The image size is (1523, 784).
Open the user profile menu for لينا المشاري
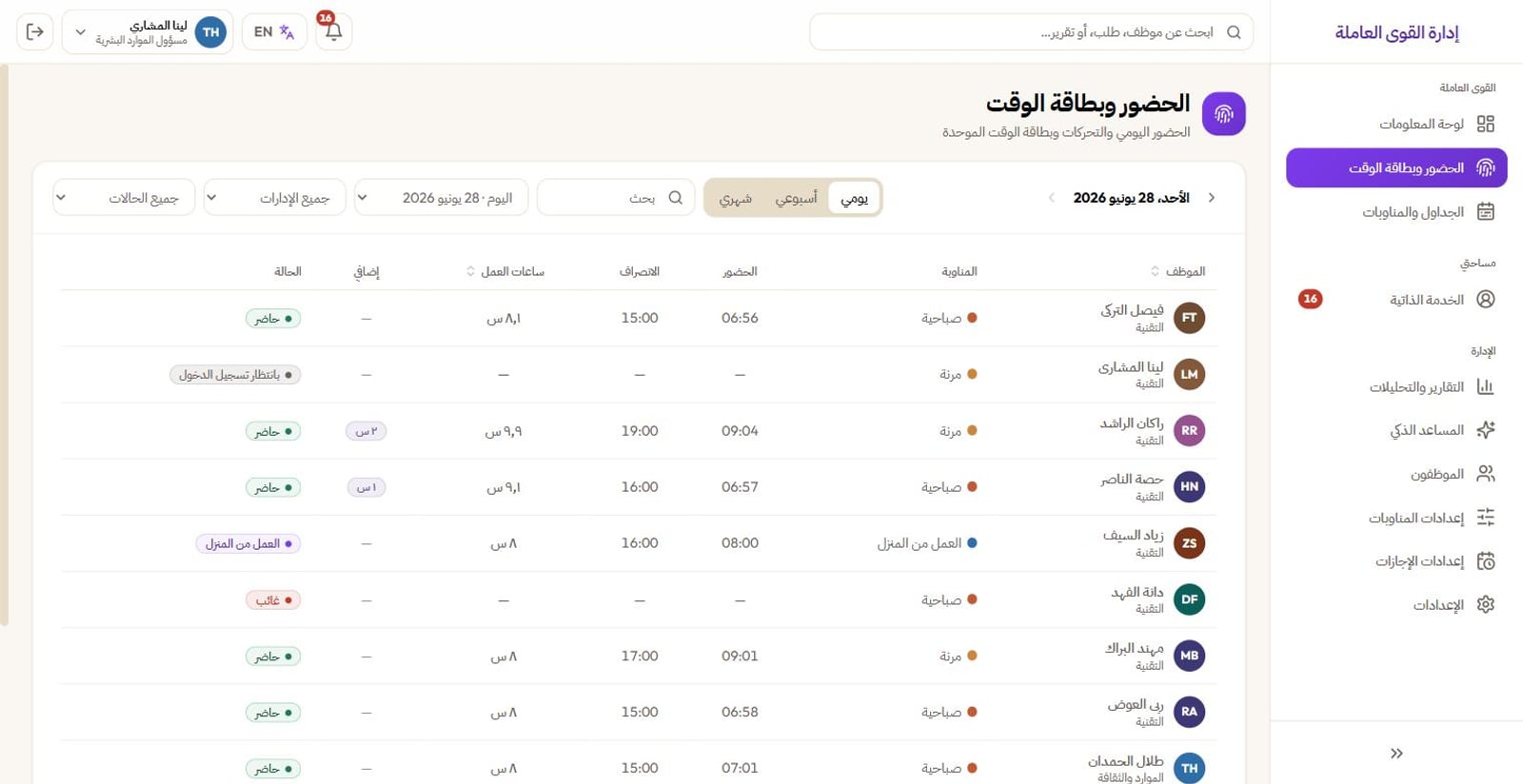(x=148, y=32)
